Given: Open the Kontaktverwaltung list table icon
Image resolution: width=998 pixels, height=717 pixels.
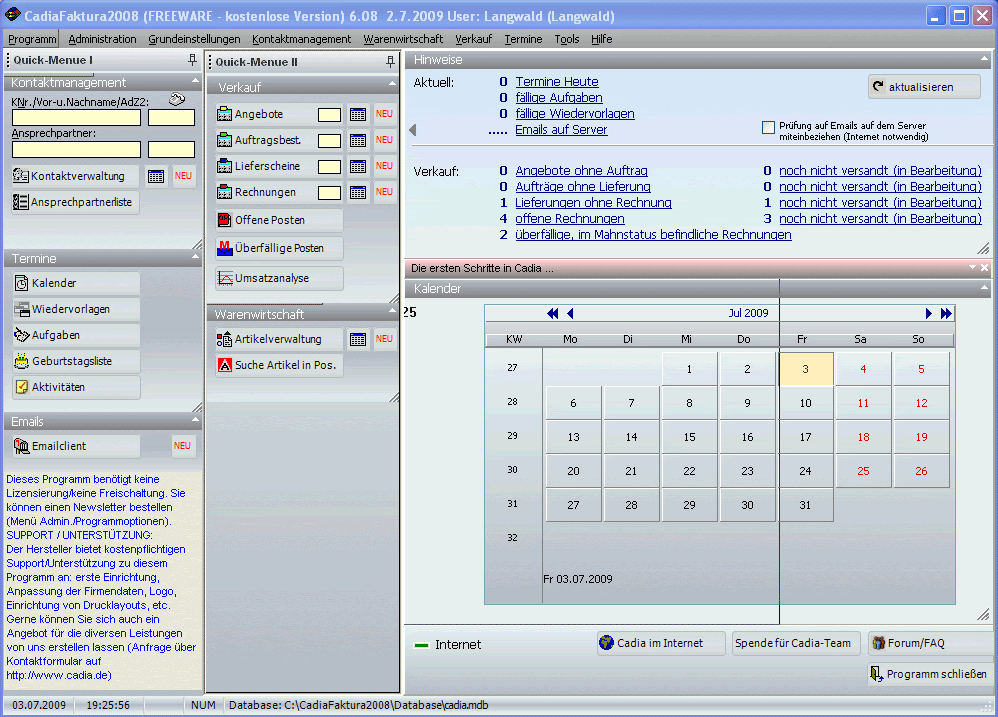Looking at the screenshot, I should [x=156, y=176].
